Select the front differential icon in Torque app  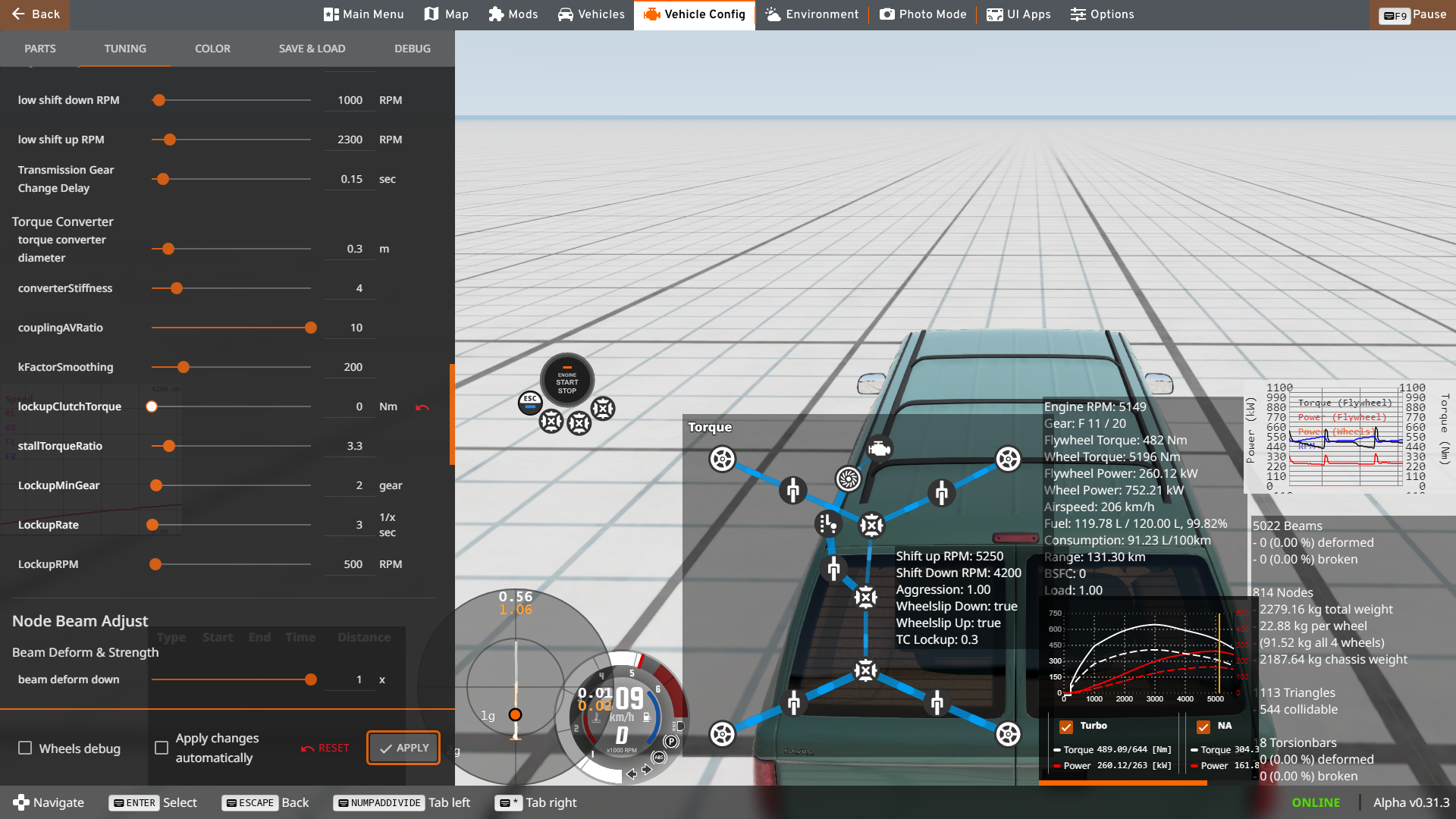(x=871, y=525)
